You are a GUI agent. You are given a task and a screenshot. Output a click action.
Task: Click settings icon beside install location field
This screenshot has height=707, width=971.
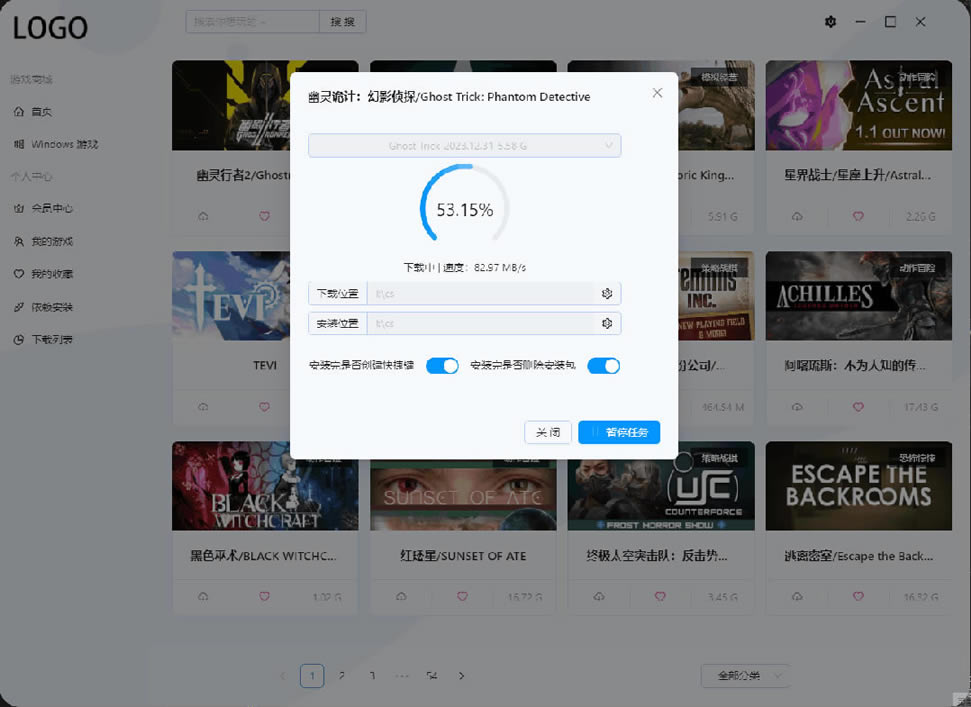[x=607, y=323]
